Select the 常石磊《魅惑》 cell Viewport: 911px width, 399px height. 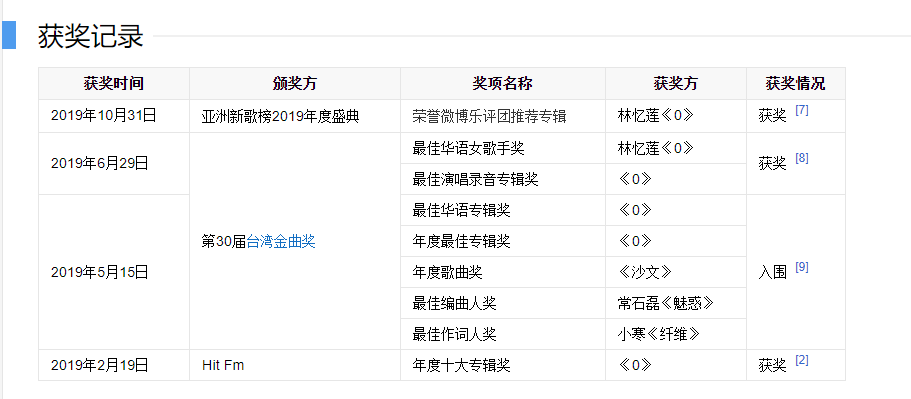click(x=676, y=303)
